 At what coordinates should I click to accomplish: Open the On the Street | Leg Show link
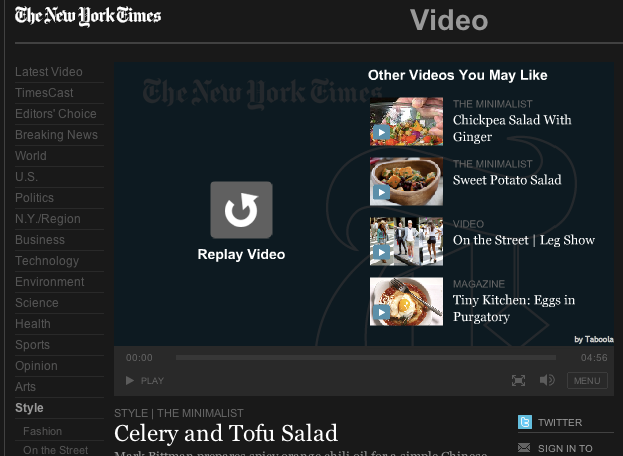tap(524, 240)
